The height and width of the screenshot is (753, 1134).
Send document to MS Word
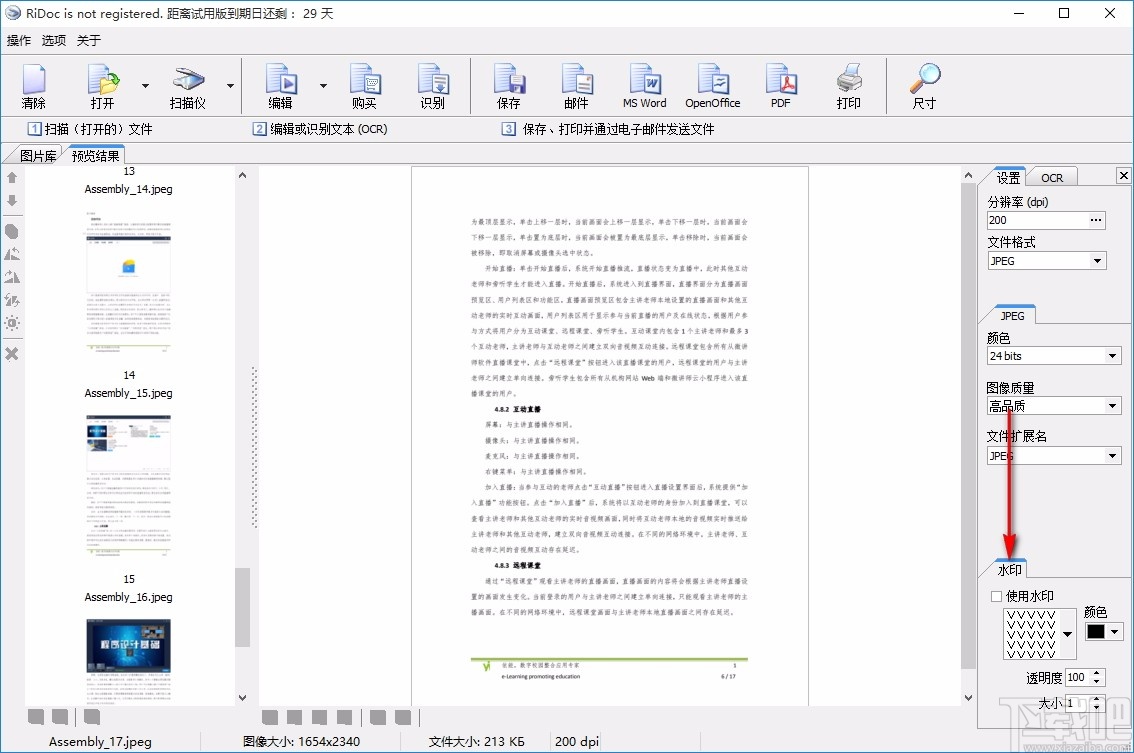(x=644, y=86)
